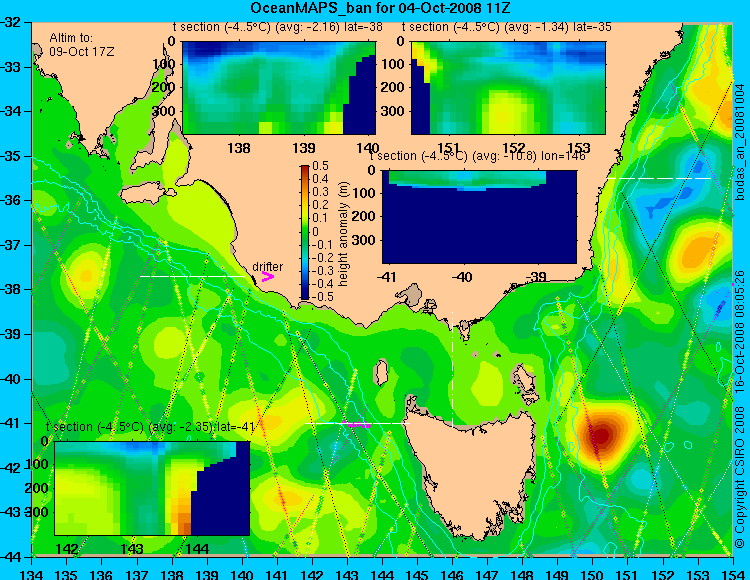The width and height of the screenshot is (750, 580).
Task: Click longitude tick label 136
Action: click(101, 574)
